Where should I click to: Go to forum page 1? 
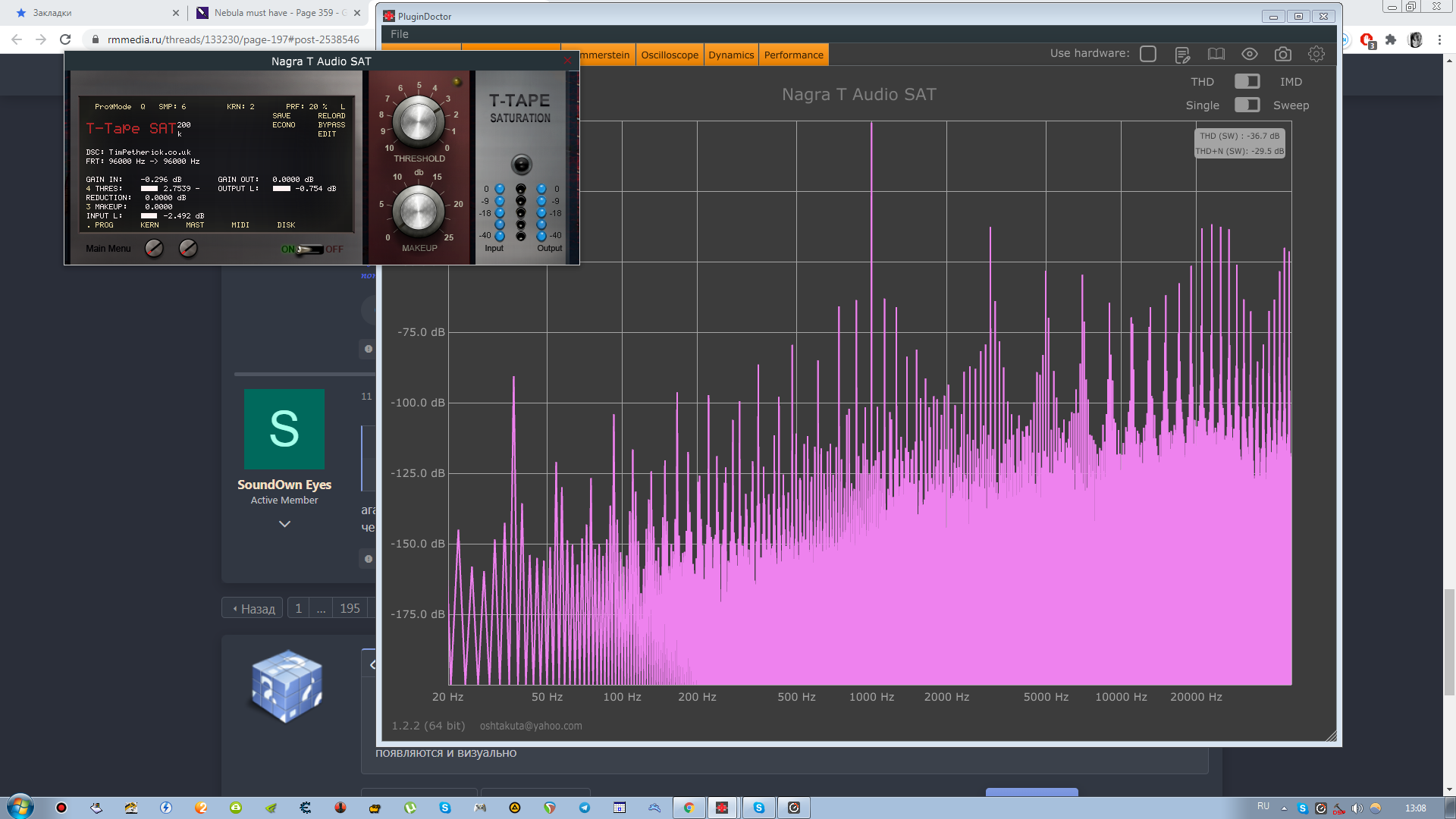point(298,608)
